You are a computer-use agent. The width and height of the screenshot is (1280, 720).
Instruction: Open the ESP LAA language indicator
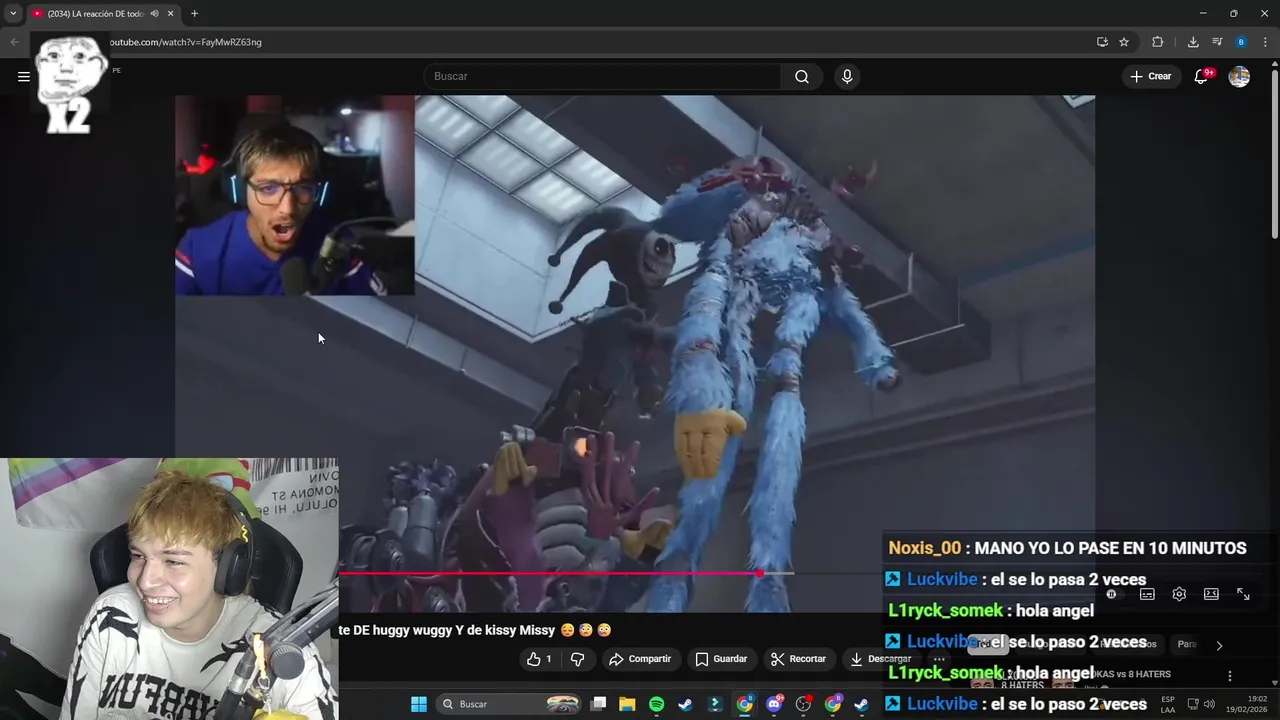click(1167, 704)
